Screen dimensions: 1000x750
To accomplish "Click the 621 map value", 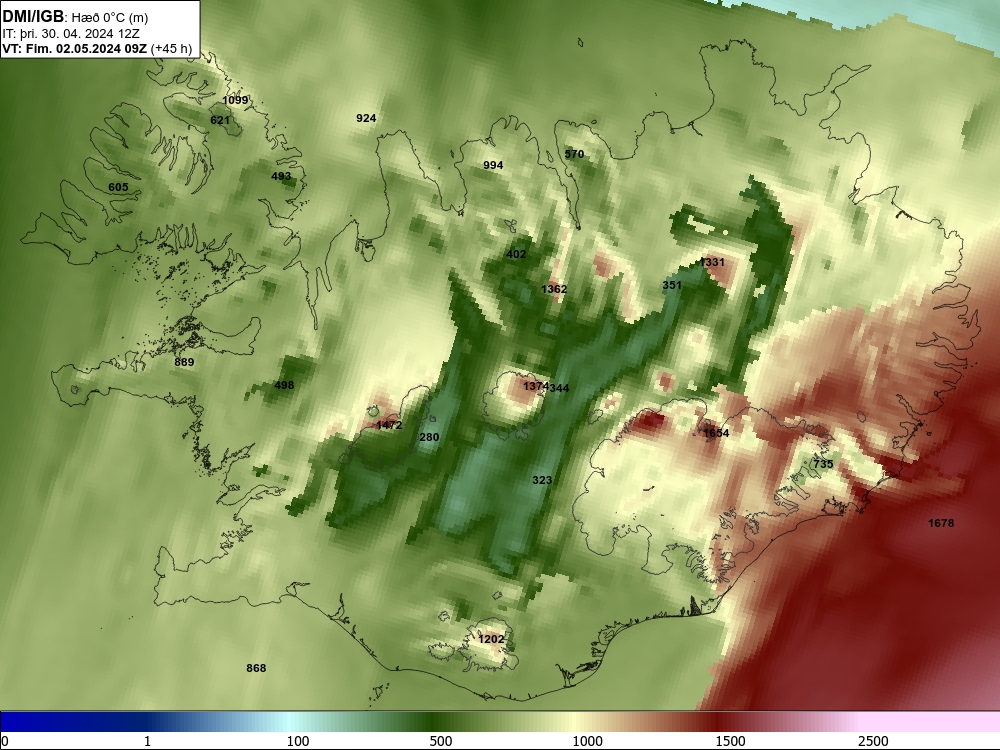I will [x=219, y=120].
